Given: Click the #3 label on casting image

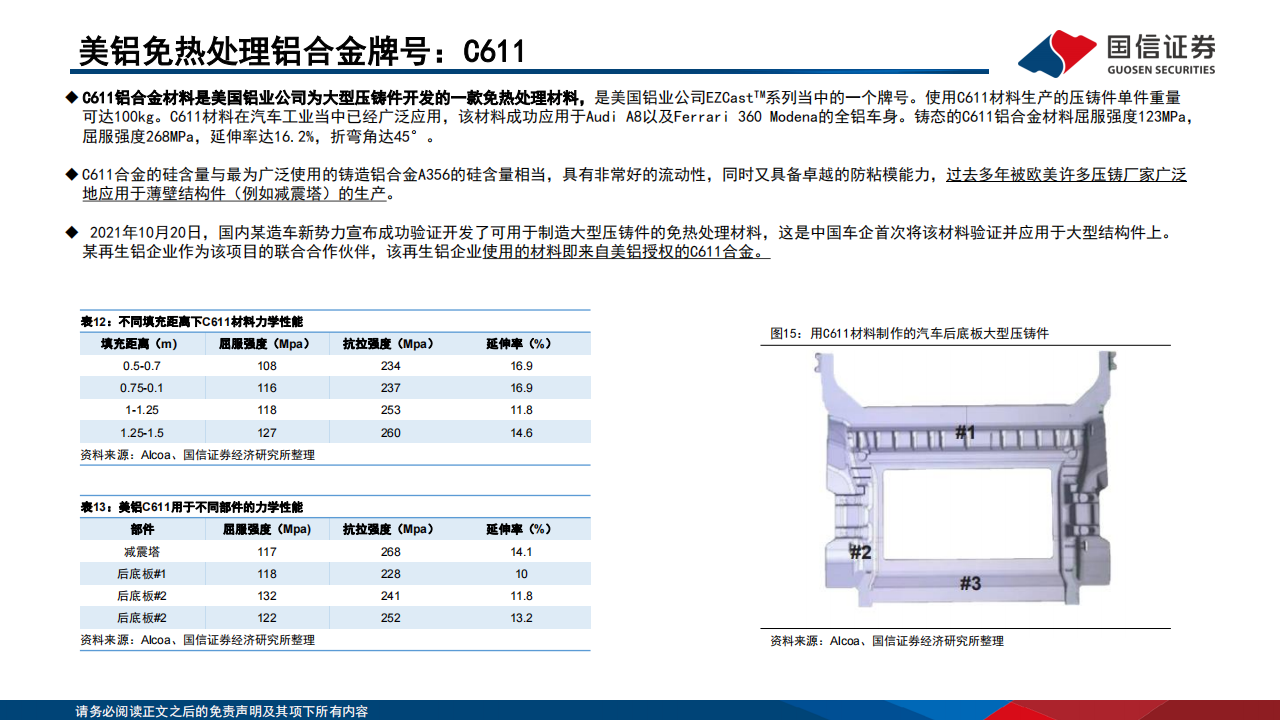Looking at the screenshot, I should [970, 583].
